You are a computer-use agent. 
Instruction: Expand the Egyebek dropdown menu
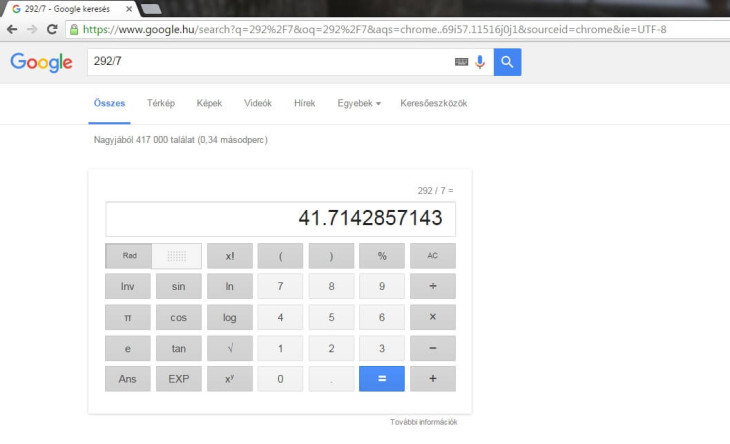click(x=359, y=103)
